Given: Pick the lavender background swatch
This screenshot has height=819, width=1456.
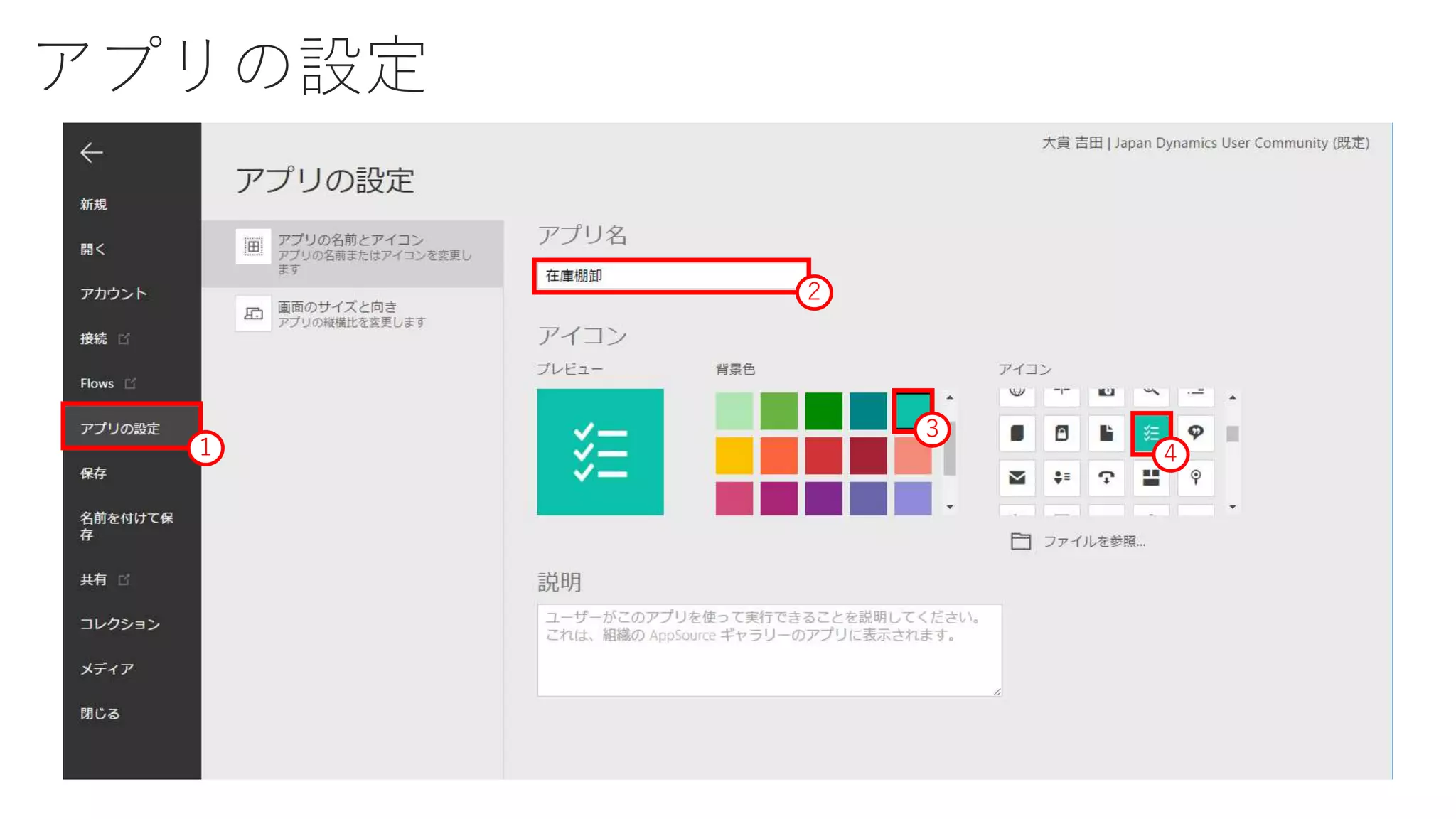Looking at the screenshot, I should click(x=913, y=498).
